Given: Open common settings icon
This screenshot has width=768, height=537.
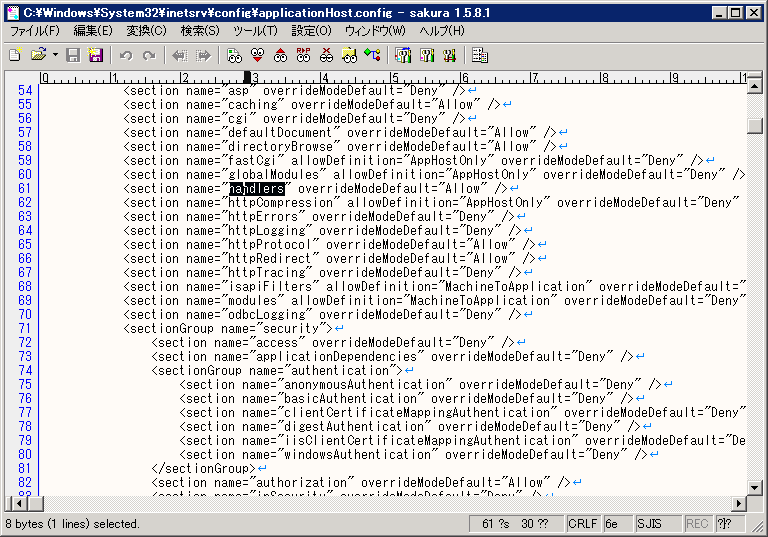Looking at the screenshot, I should coord(450,55).
